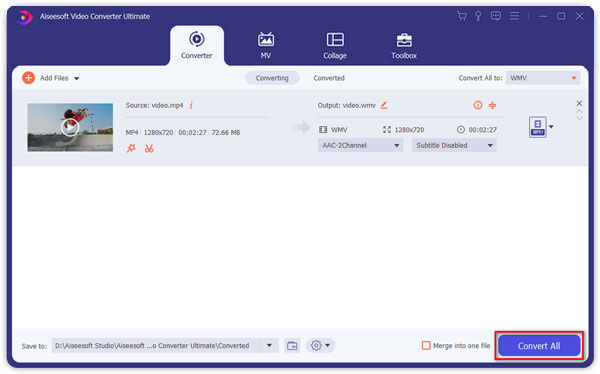Switch to the MV tab
The height and width of the screenshot is (374, 600).
click(x=266, y=45)
